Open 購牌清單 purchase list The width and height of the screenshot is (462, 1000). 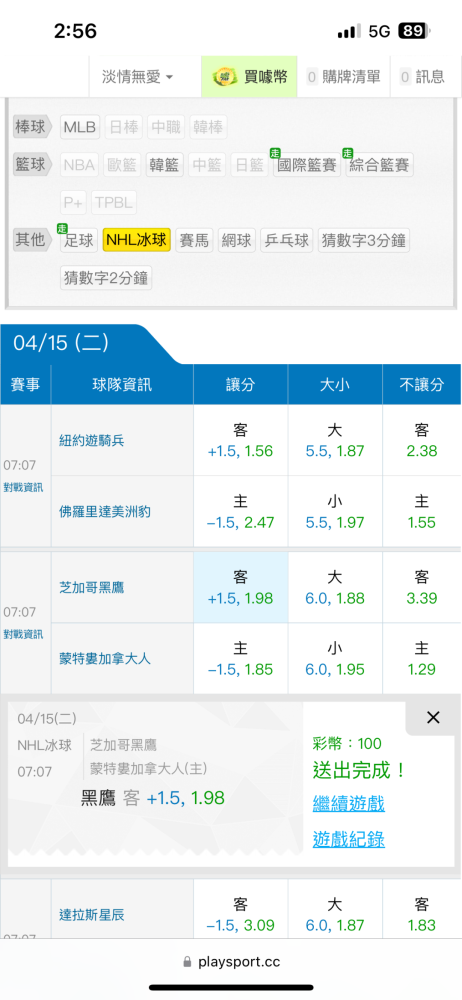pyautogui.click(x=344, y=77)
